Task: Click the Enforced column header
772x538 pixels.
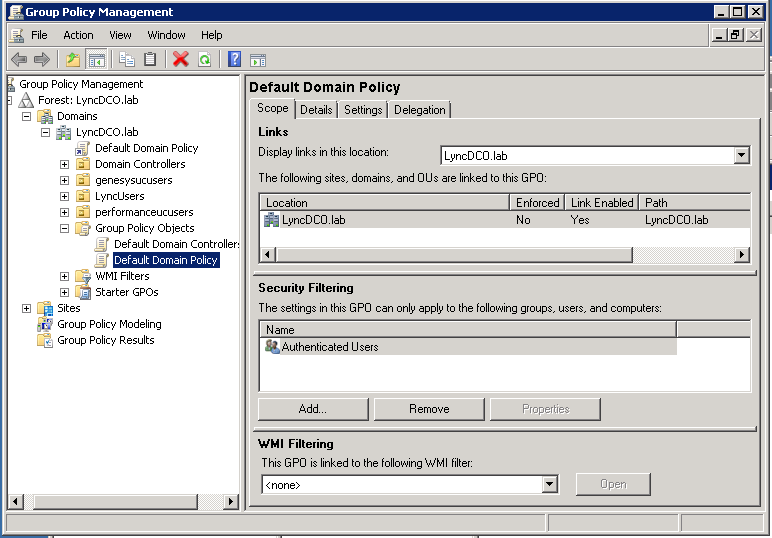Action: [537, 203]
